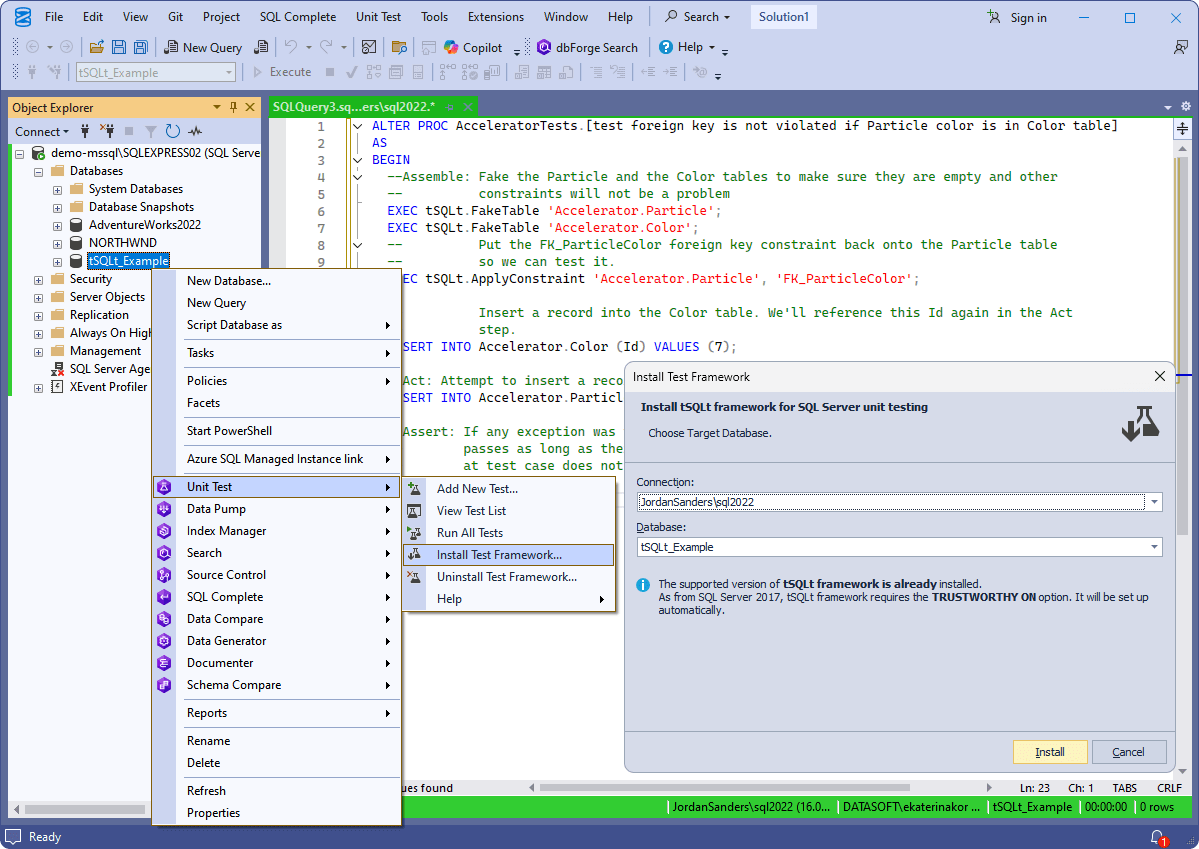Click the Open File toolbar icon

(x=96, y=47)
